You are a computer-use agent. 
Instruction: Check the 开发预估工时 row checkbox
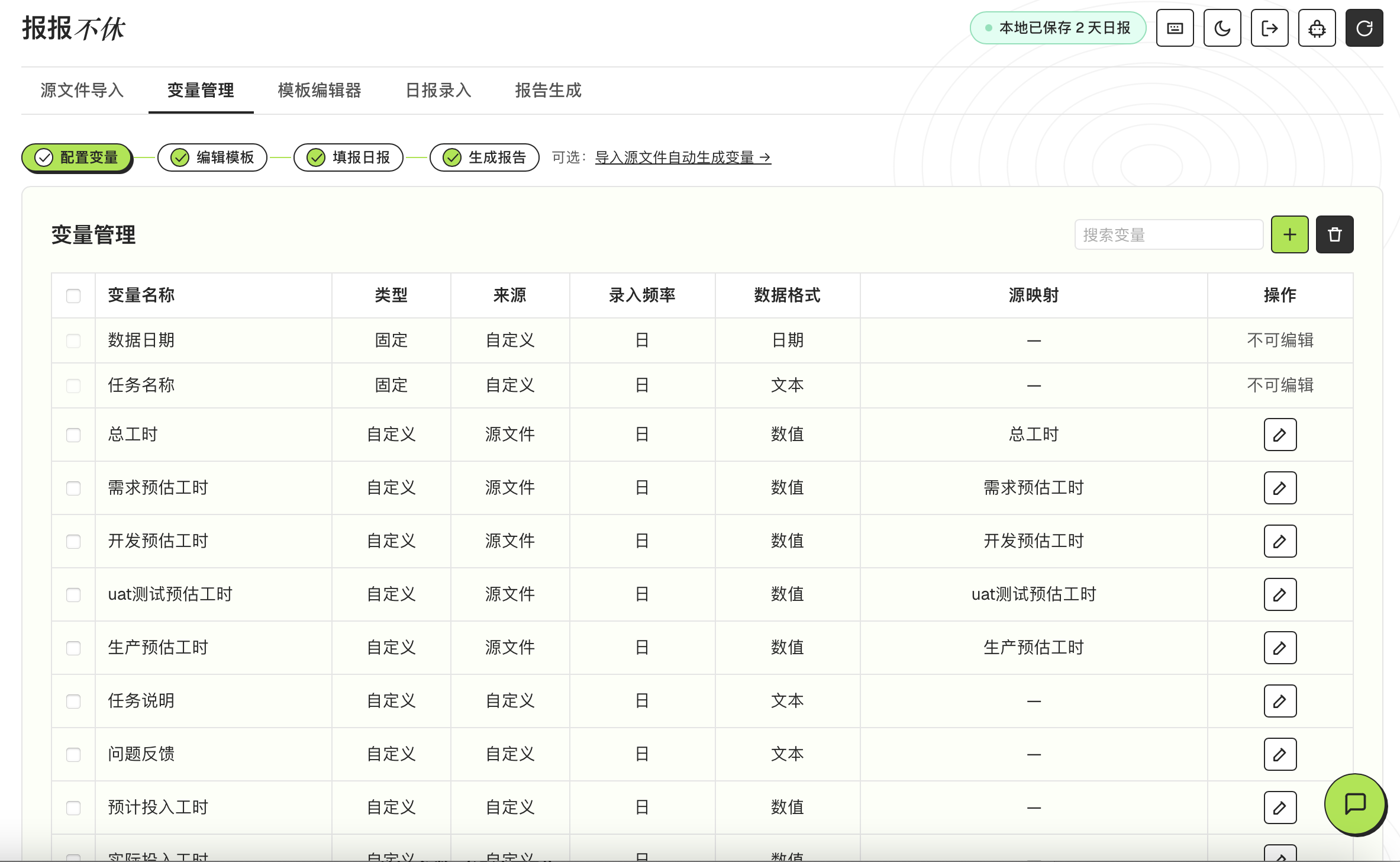click(73, 541)
